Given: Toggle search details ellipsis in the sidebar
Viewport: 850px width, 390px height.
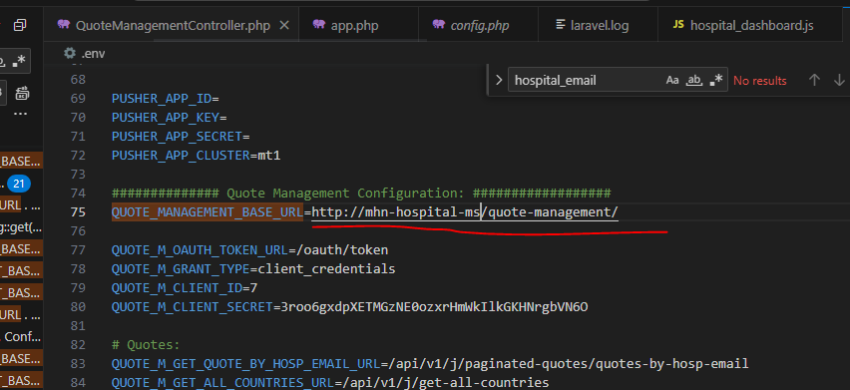Looking at the screenshot, I should (20, 114).
